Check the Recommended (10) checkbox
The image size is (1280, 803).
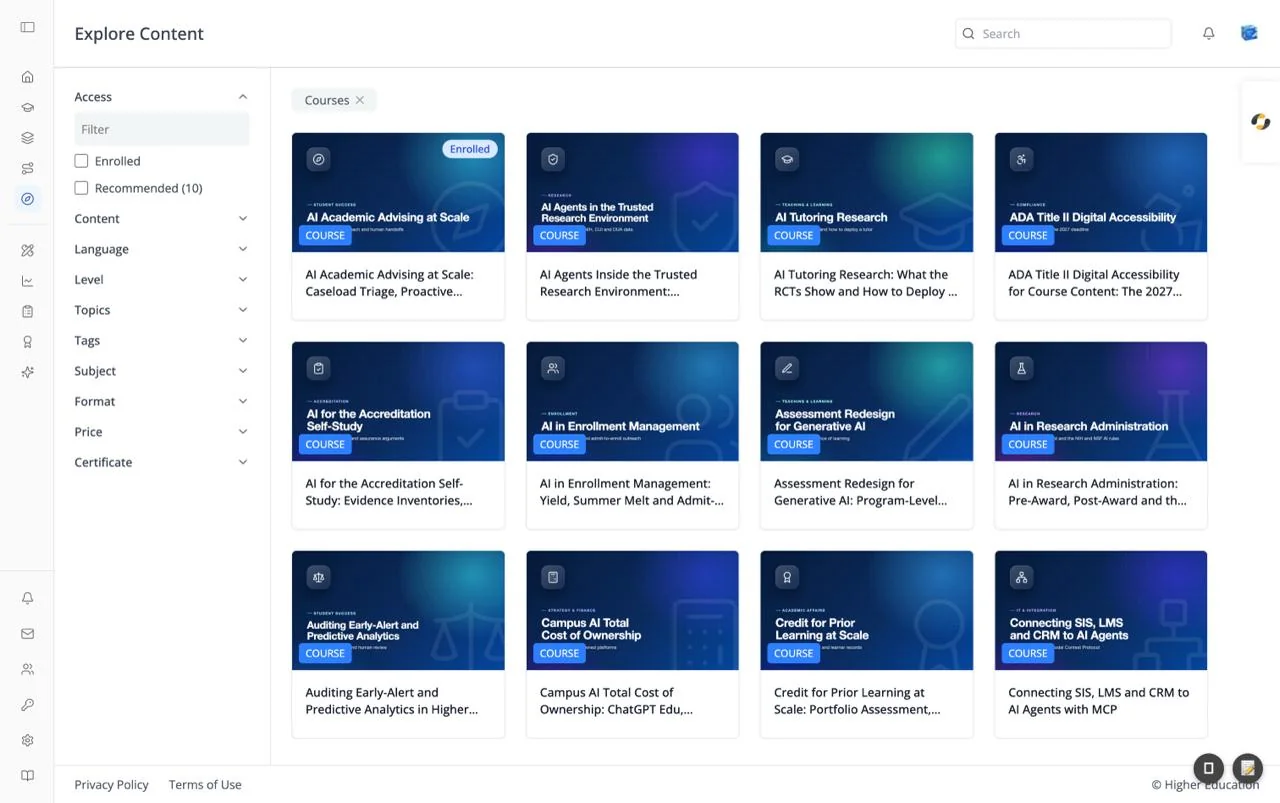coord(81,188)
